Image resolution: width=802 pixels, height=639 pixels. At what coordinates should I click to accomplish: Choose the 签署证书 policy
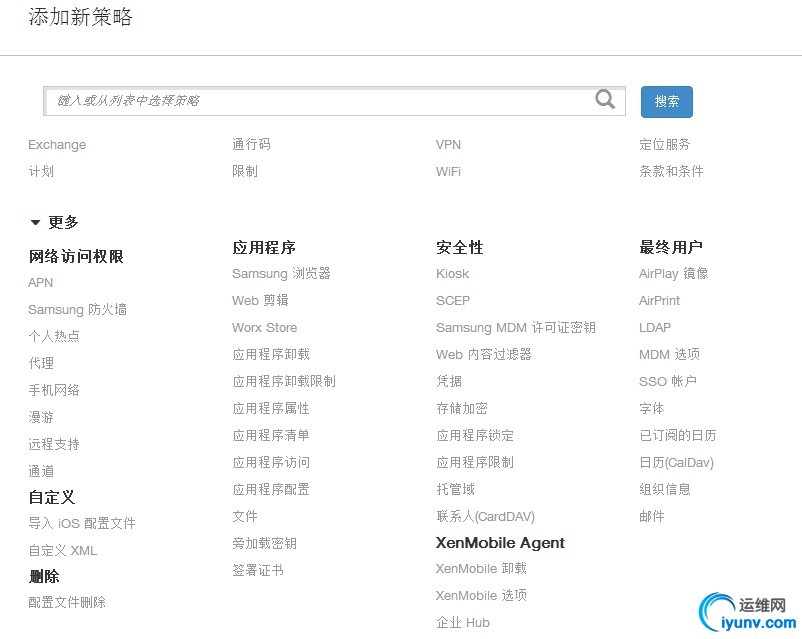(258, 570)
